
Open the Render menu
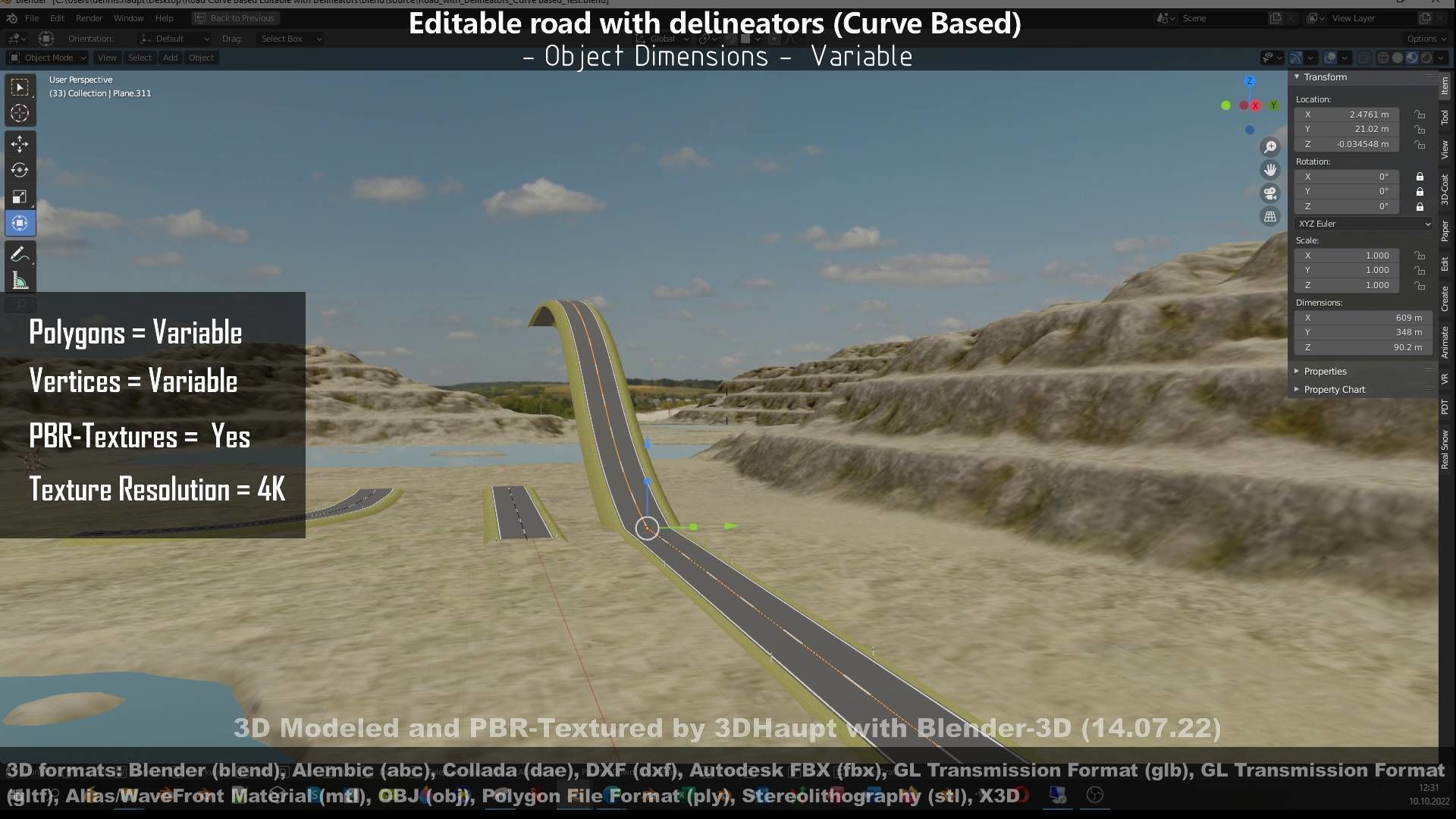pyautogui.click(x=89, y=18)
